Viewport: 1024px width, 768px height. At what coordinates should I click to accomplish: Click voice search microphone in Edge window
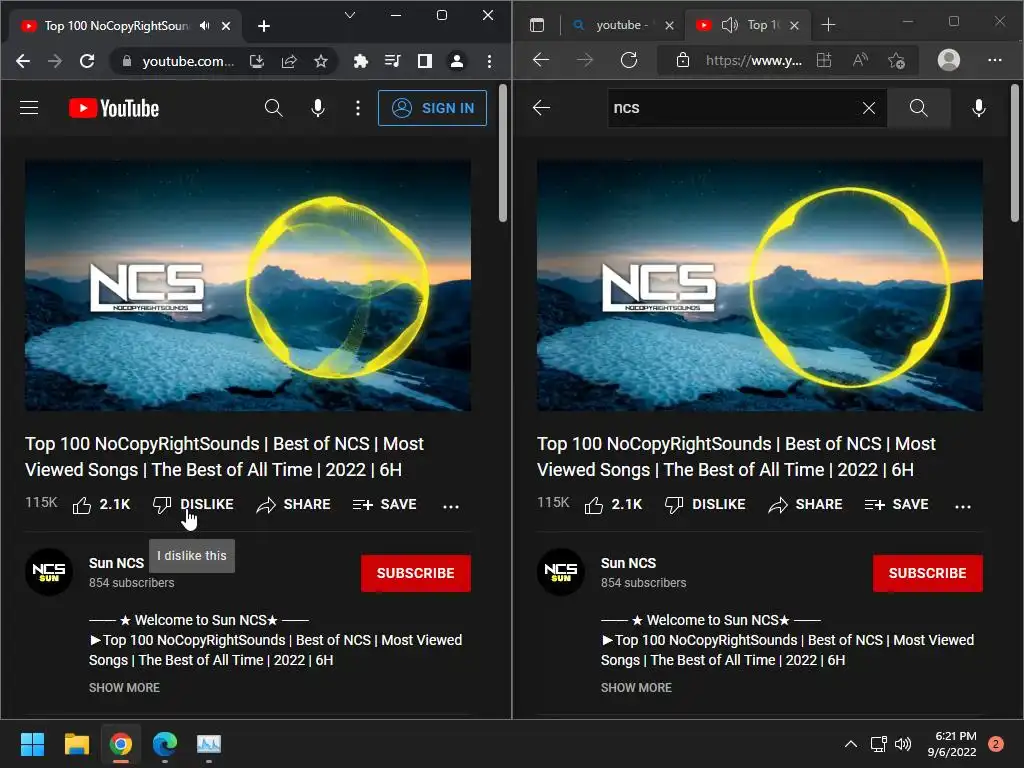[979, 108]
